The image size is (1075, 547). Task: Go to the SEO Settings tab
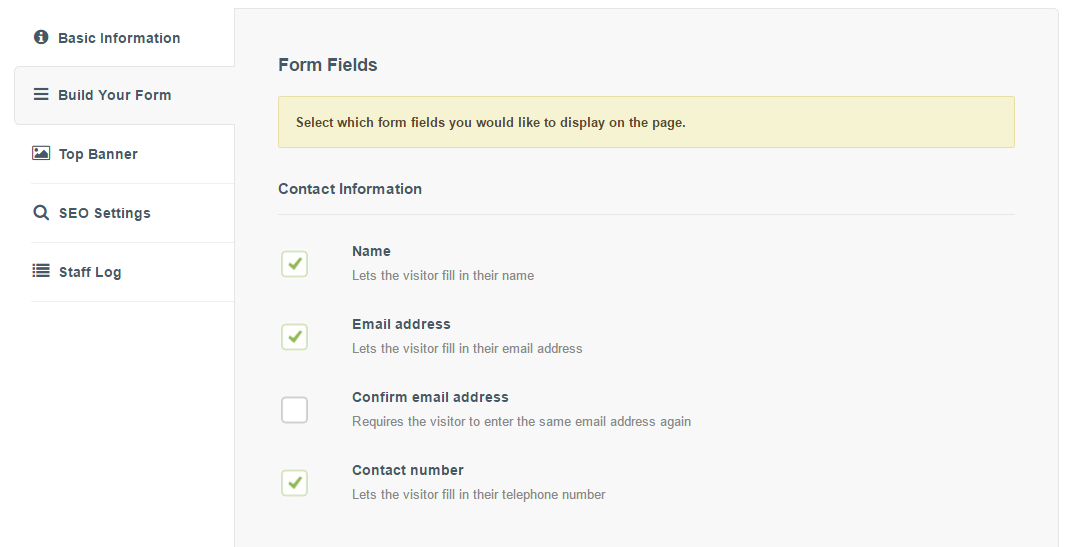pyautogui.click(x=104, y=213)
